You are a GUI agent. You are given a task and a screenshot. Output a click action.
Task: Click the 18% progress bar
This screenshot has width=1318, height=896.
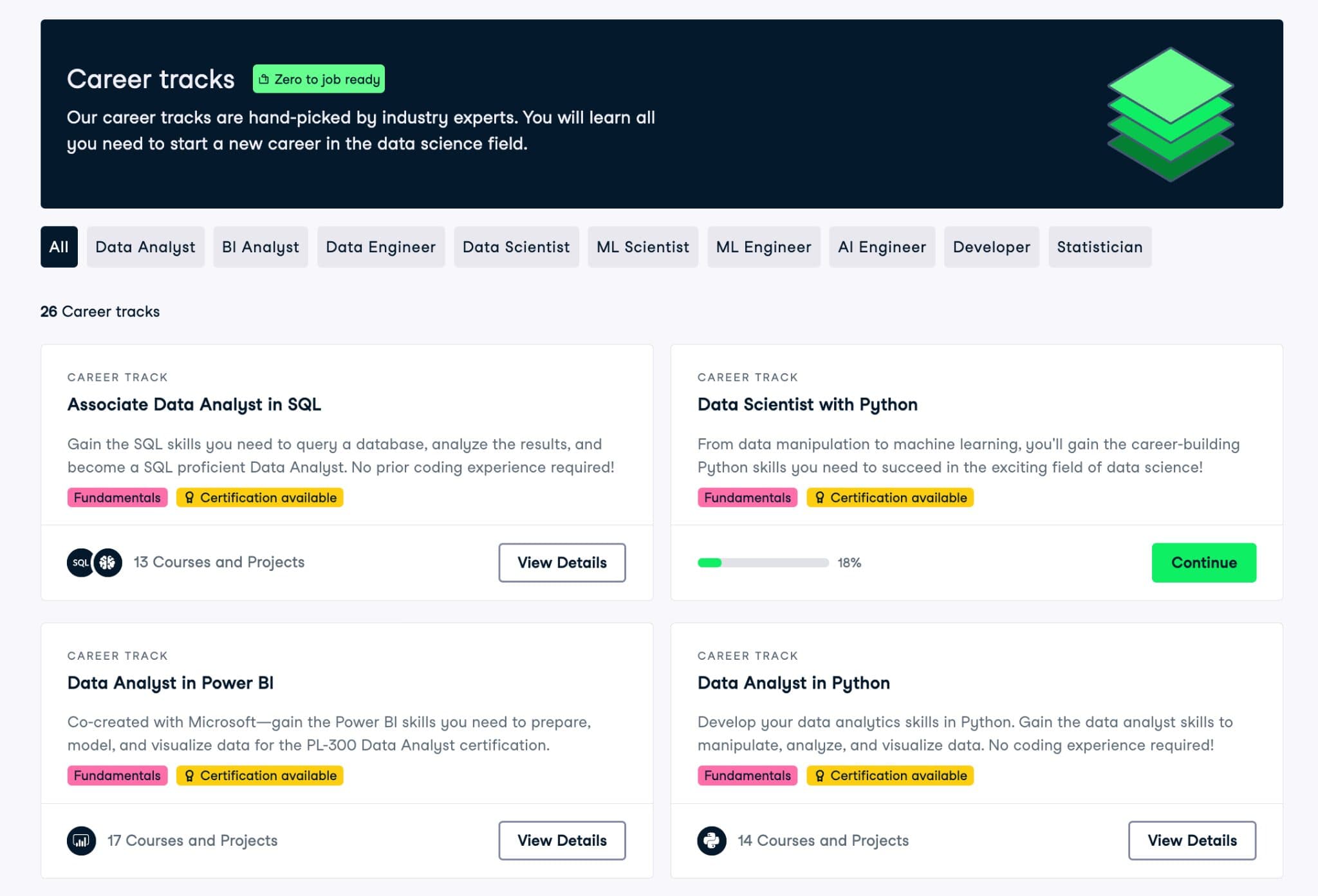click(762, 562)
